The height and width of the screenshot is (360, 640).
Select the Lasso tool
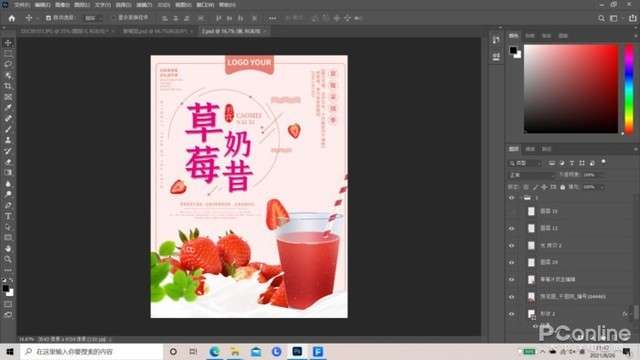[x=8, y=64]
